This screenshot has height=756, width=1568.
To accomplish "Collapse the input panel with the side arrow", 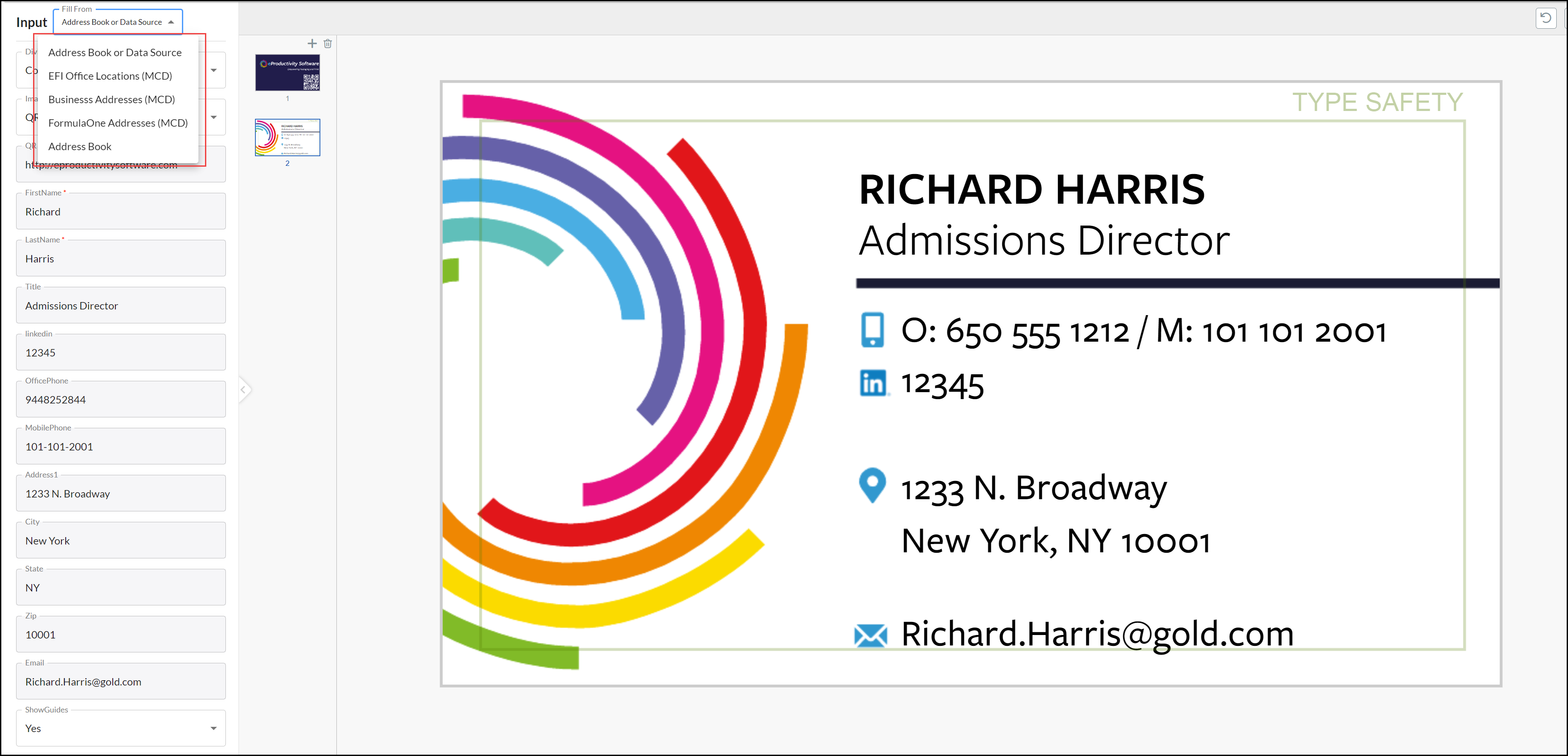I will (243, 390).
